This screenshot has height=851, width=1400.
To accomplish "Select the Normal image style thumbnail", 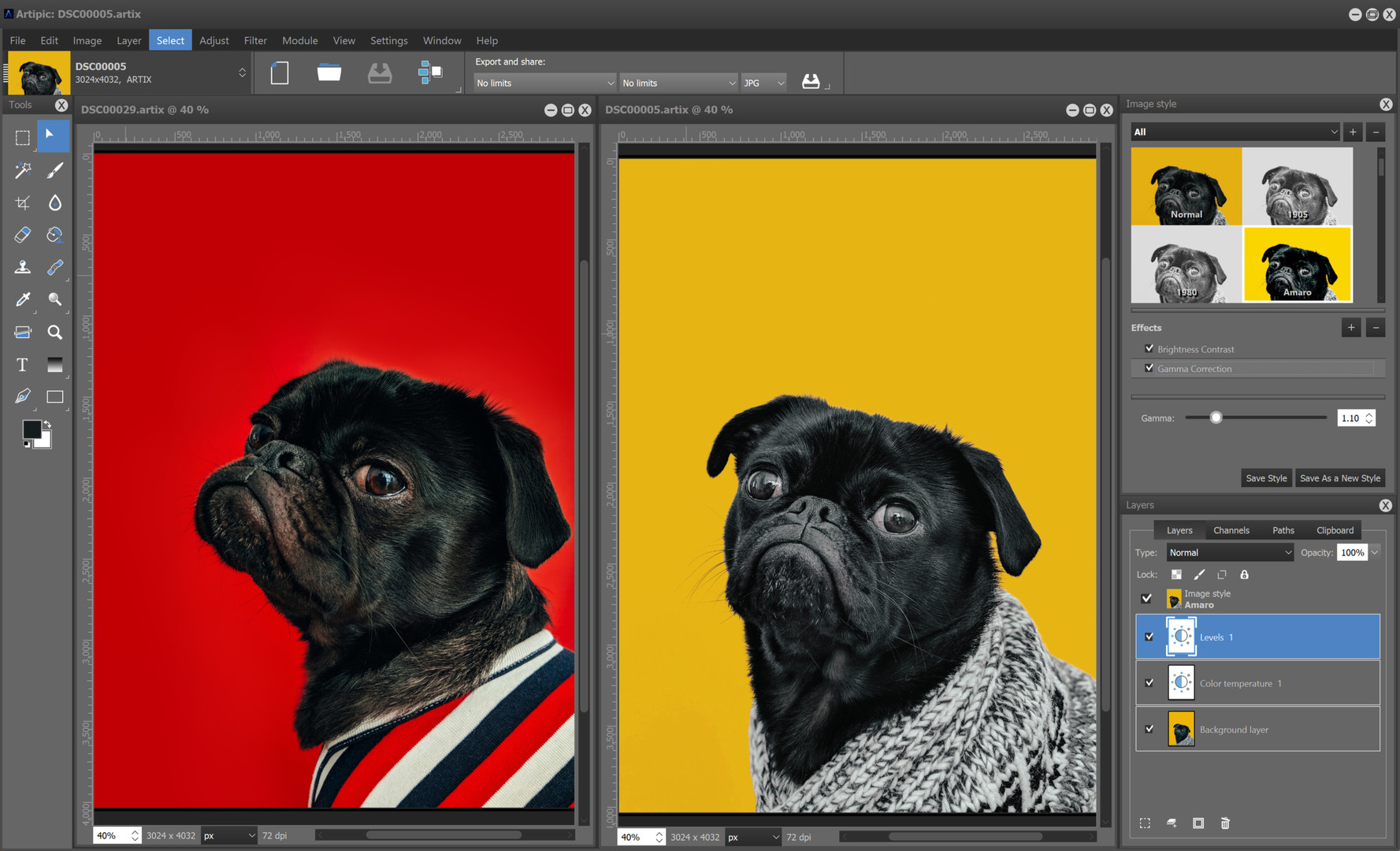I will [x=1186, y=186].
